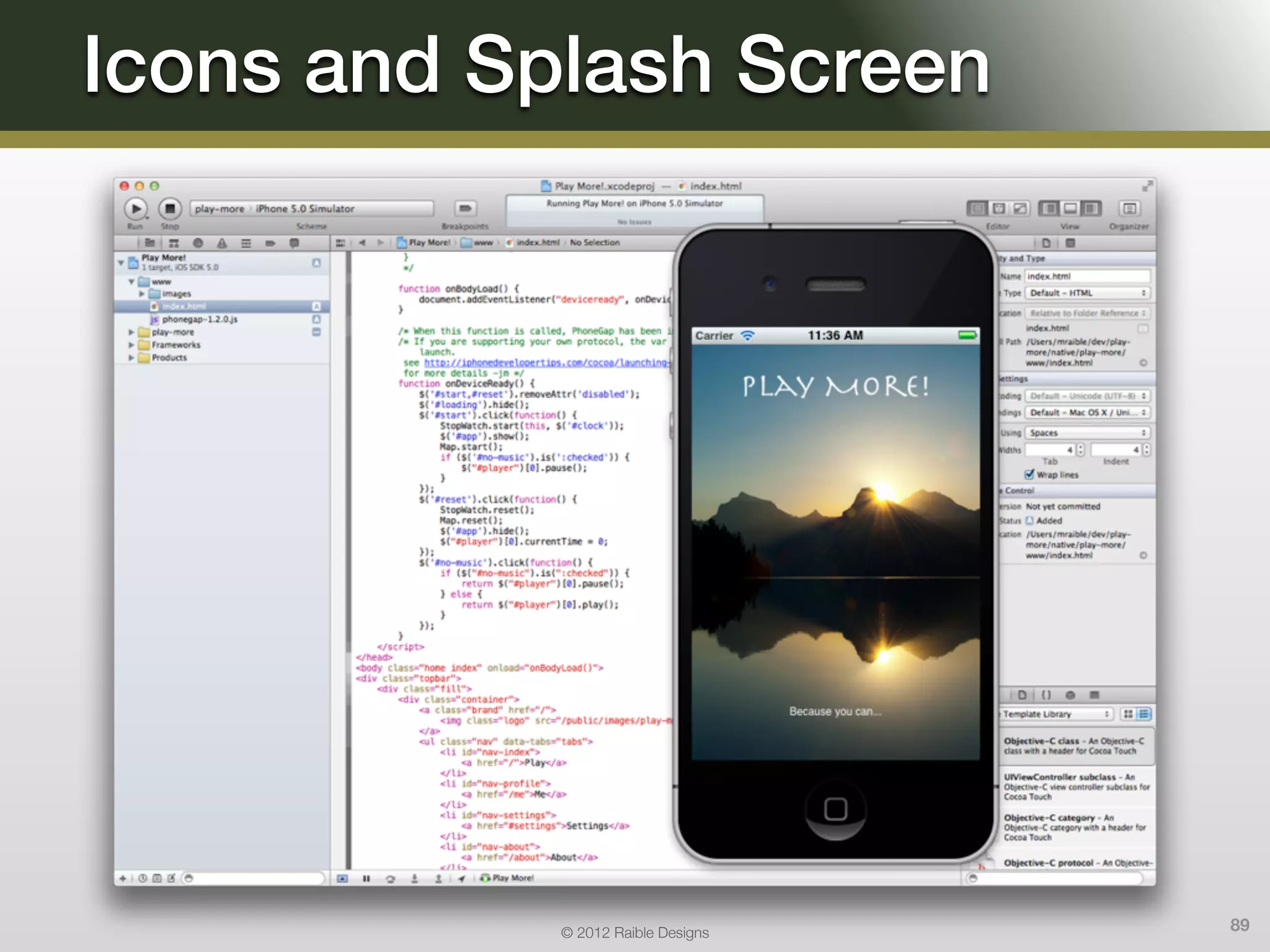Show the File Template library tab
1270x952 pixels.
[1022, 695]
